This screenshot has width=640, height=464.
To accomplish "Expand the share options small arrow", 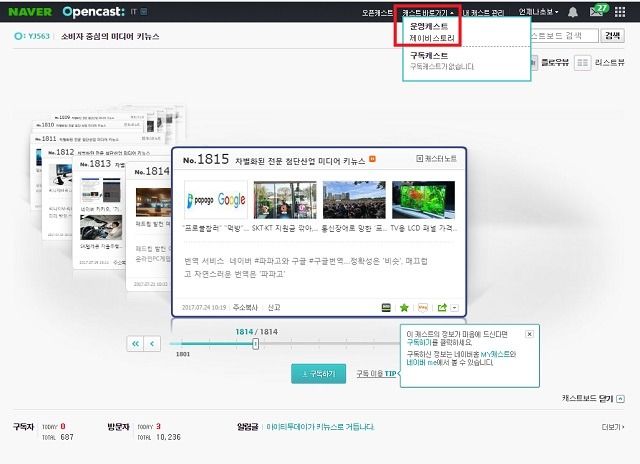I will (x=454, y=308).
